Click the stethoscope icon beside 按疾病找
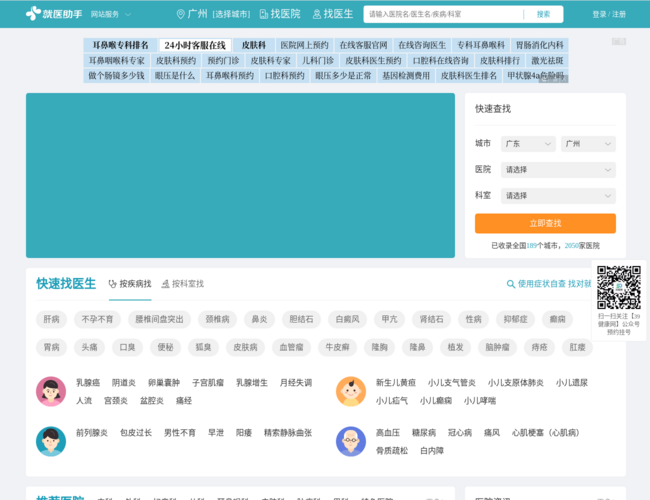The height and width of the screenshot is (500, 650). click(112, 284)
